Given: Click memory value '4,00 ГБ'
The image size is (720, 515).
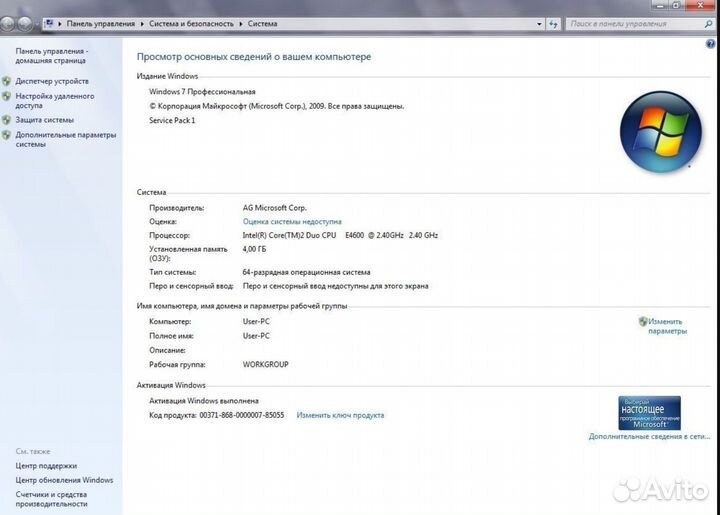Looking at the screenshot, I should tap(254, 249).
